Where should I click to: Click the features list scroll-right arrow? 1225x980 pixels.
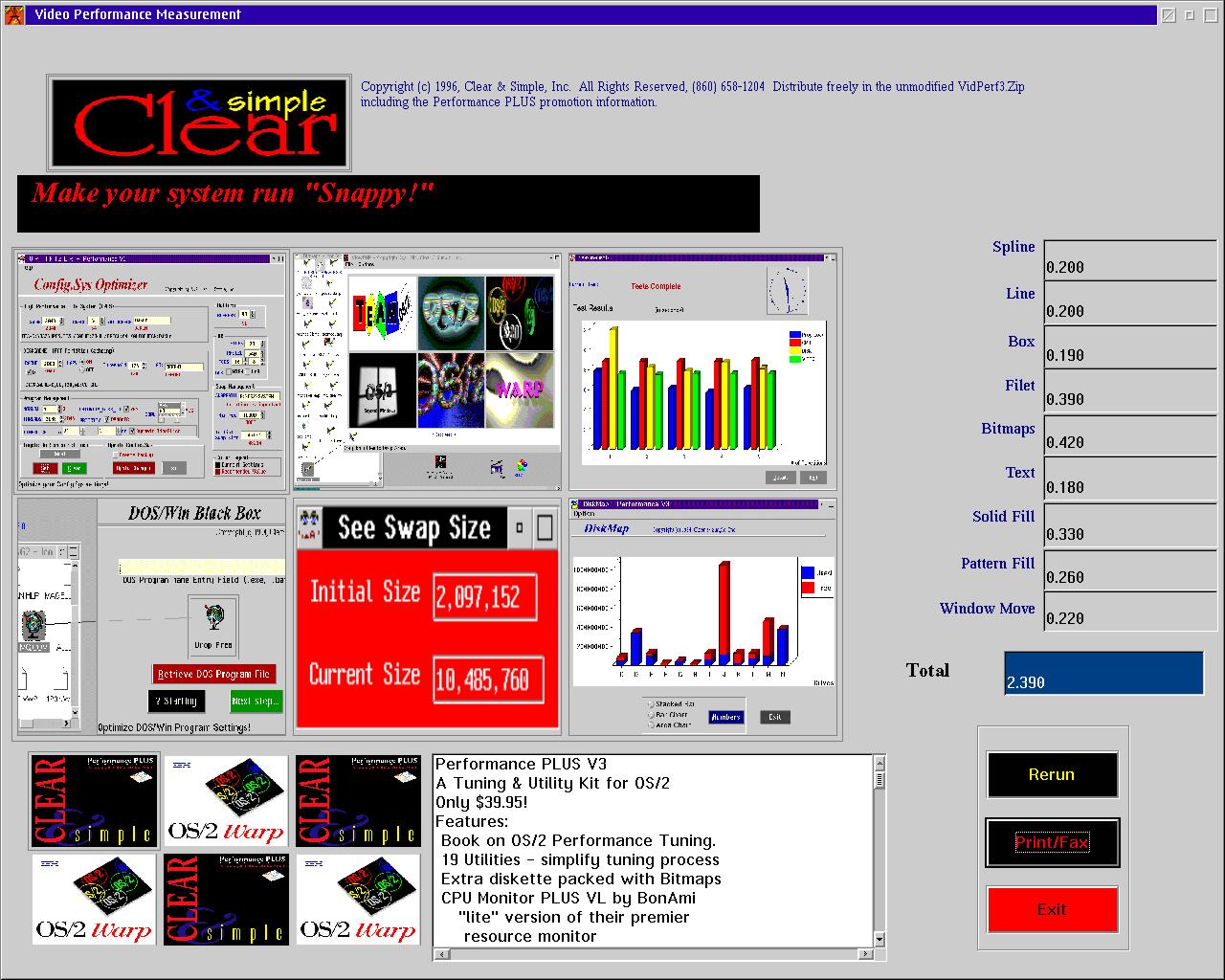(x=866, y=954)
